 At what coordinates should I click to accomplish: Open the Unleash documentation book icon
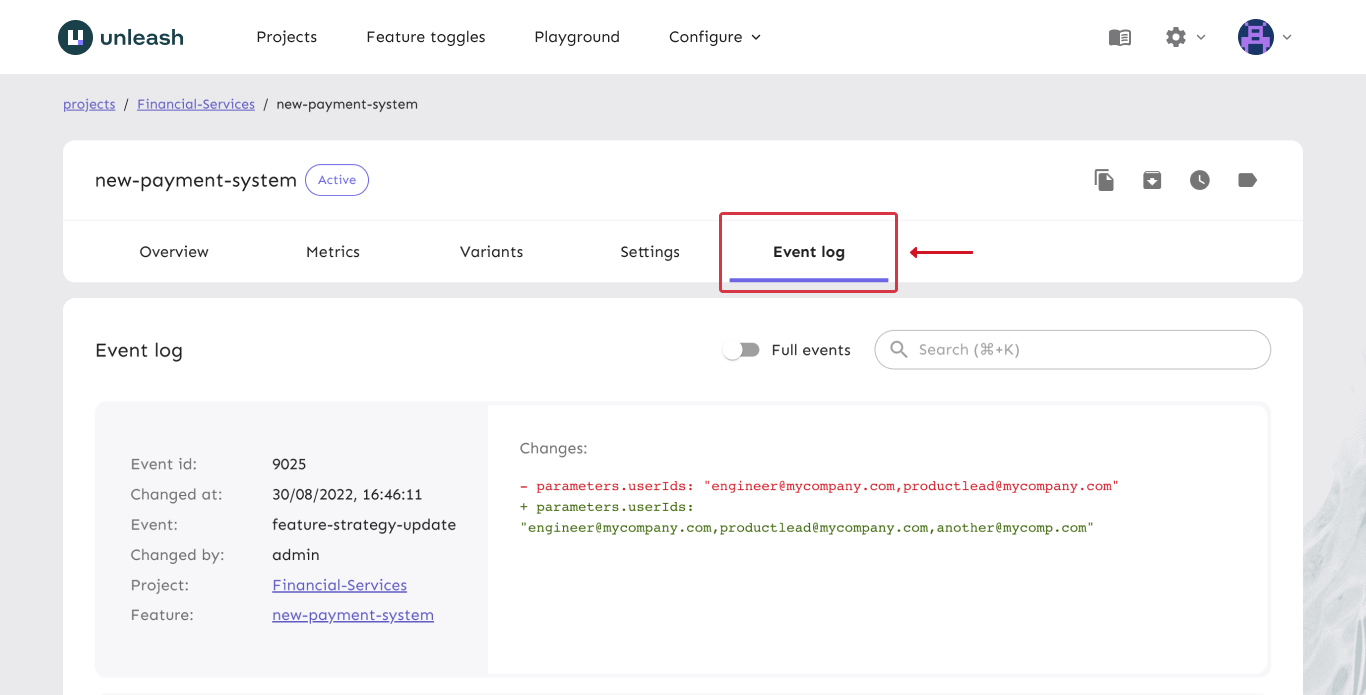[x=1119, y=37]
